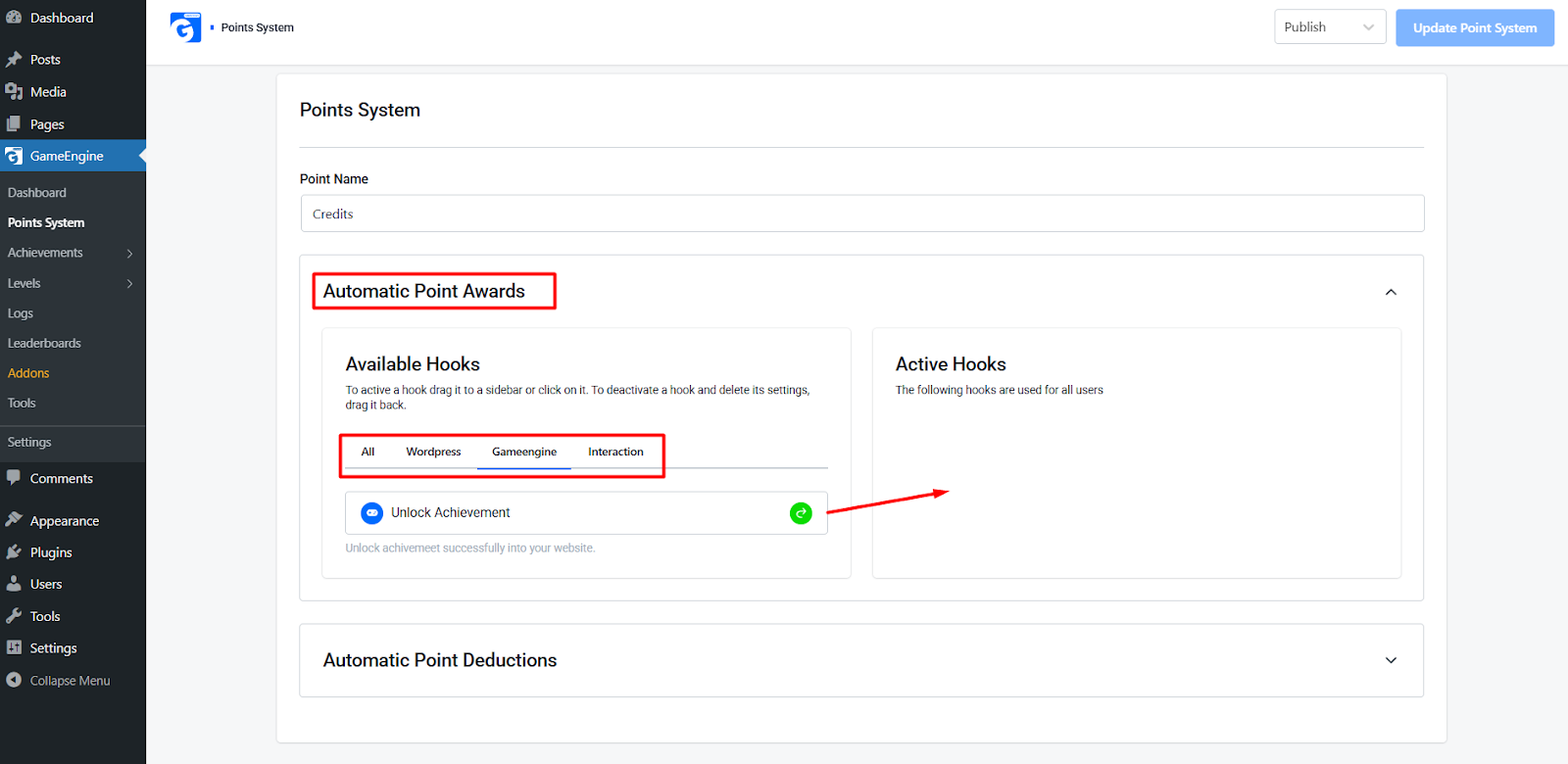Click the Users person icon
The image size is (1568, 764).
point(14,584)
